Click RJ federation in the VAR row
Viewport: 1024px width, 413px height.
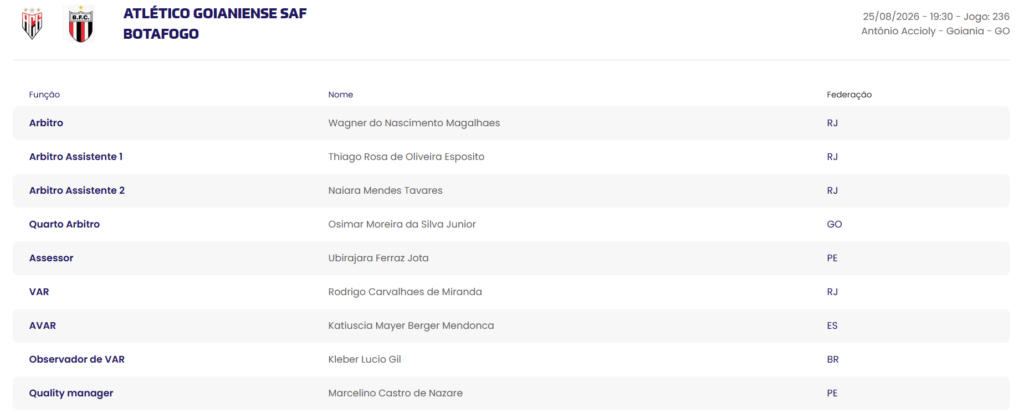(x=832, y=292)
